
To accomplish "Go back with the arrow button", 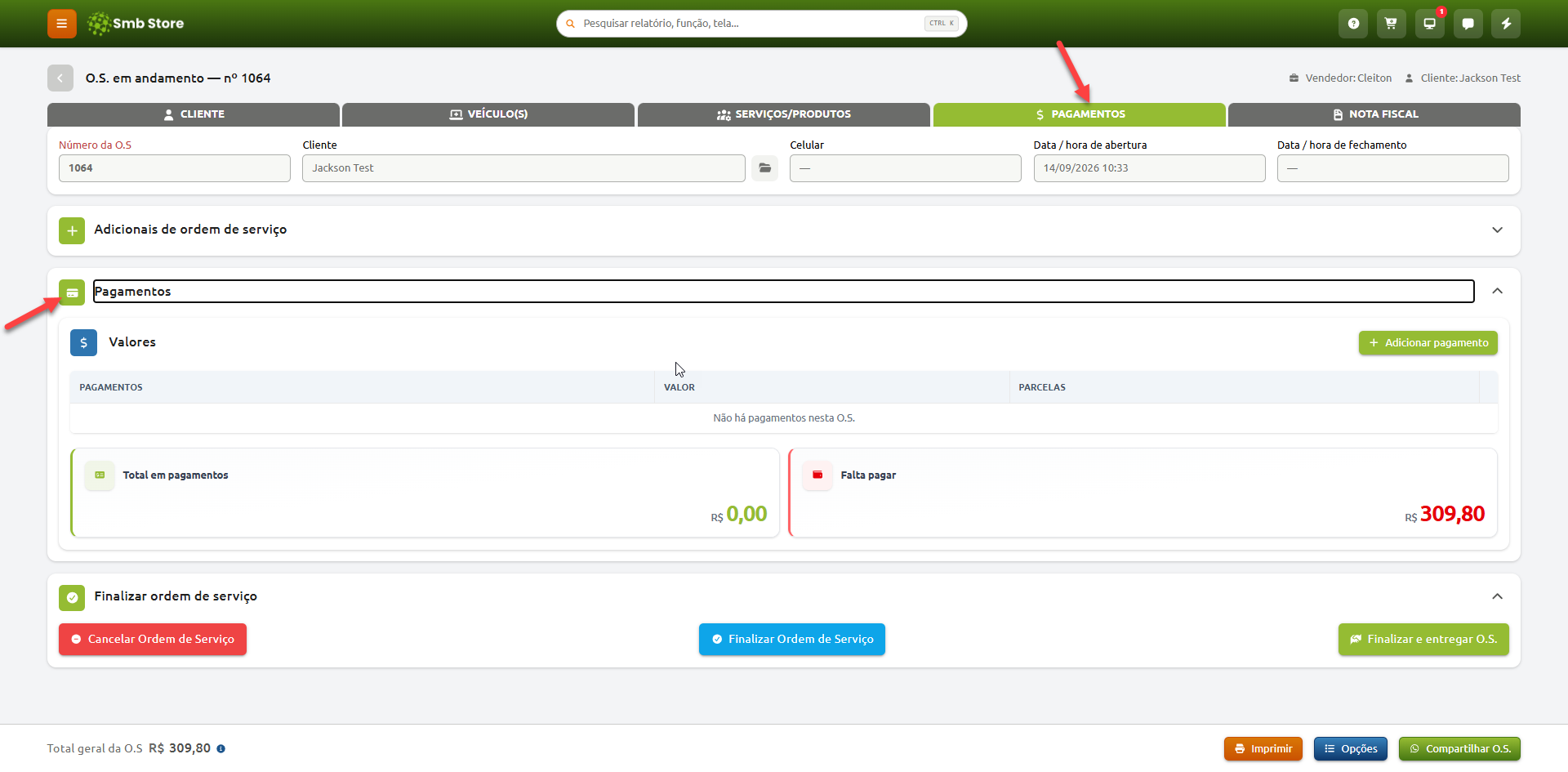I will pyautogui.click(x=60, y=78).
